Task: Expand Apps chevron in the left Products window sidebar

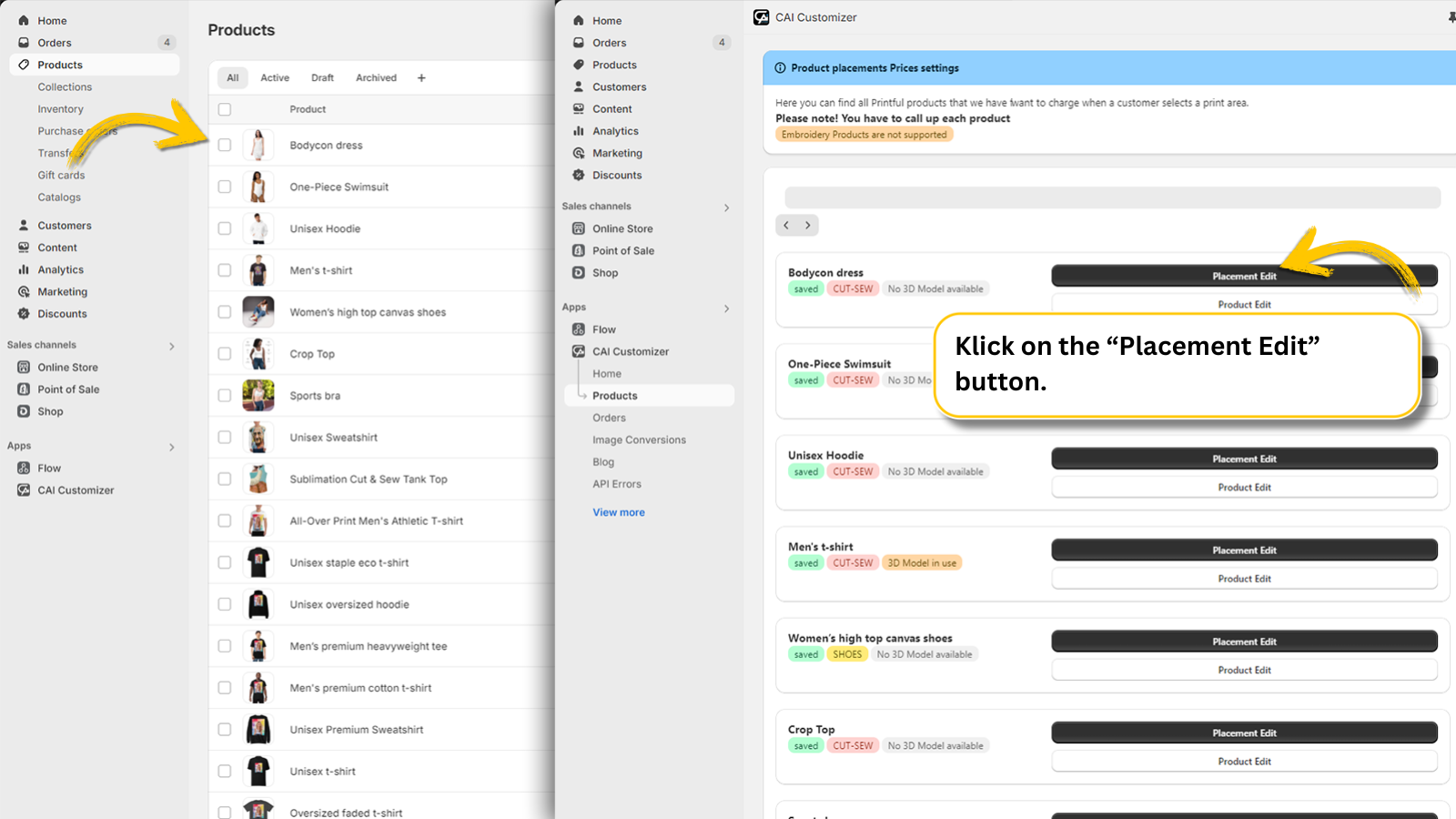Action: [x=172, y=447]
